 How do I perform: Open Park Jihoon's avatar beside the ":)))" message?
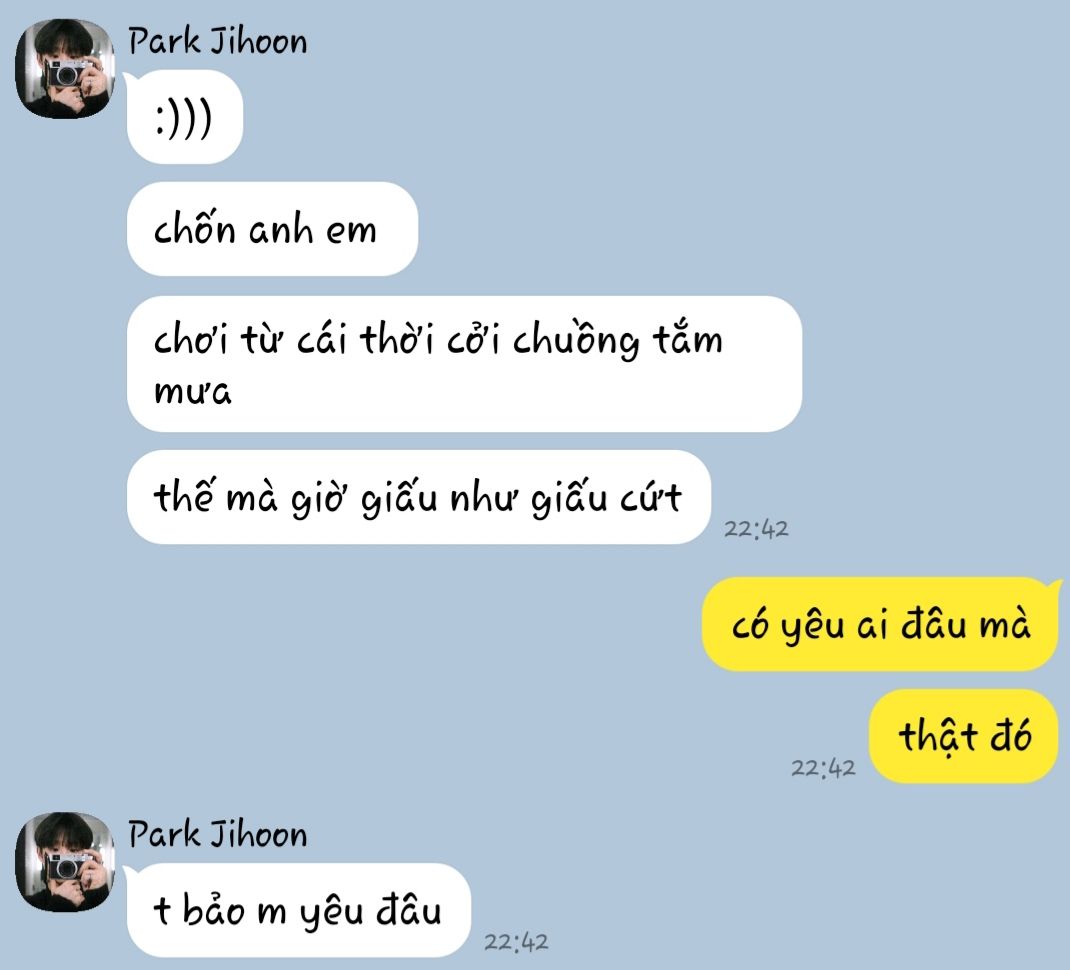coord(65,68)
